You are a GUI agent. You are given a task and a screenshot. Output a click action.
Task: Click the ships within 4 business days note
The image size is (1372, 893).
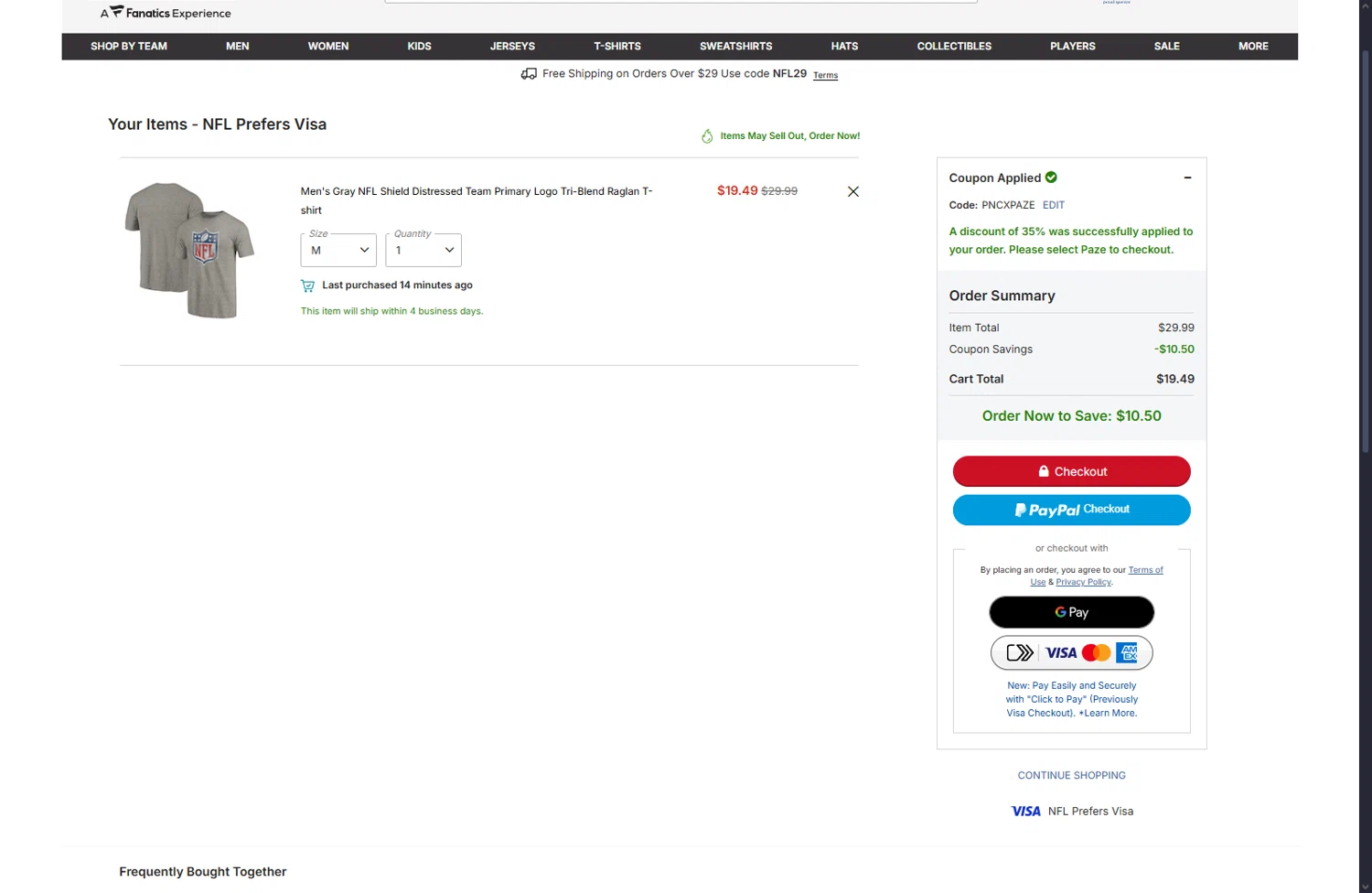tap(391, 311)
